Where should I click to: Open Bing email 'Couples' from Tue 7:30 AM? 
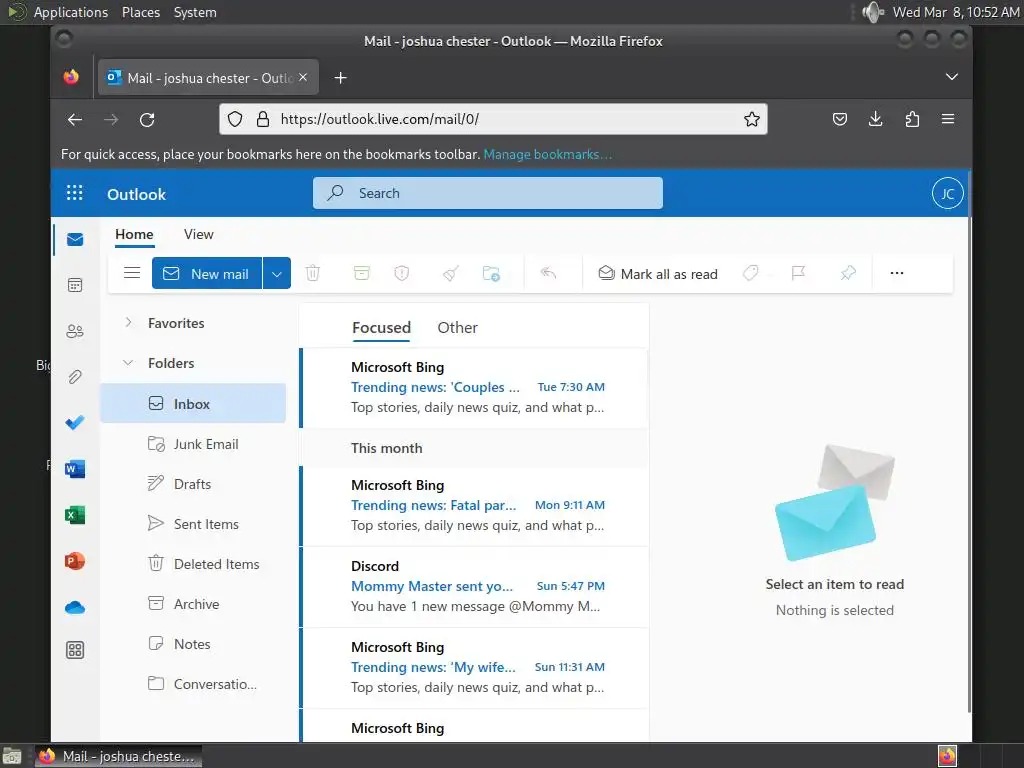pos(474,387)
